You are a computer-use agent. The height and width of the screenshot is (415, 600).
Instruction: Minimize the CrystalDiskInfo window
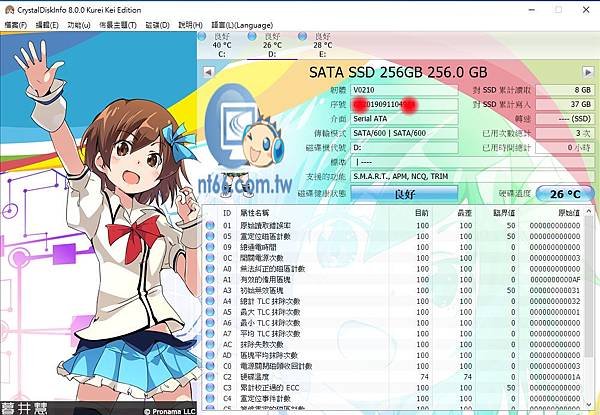[532, 10]
